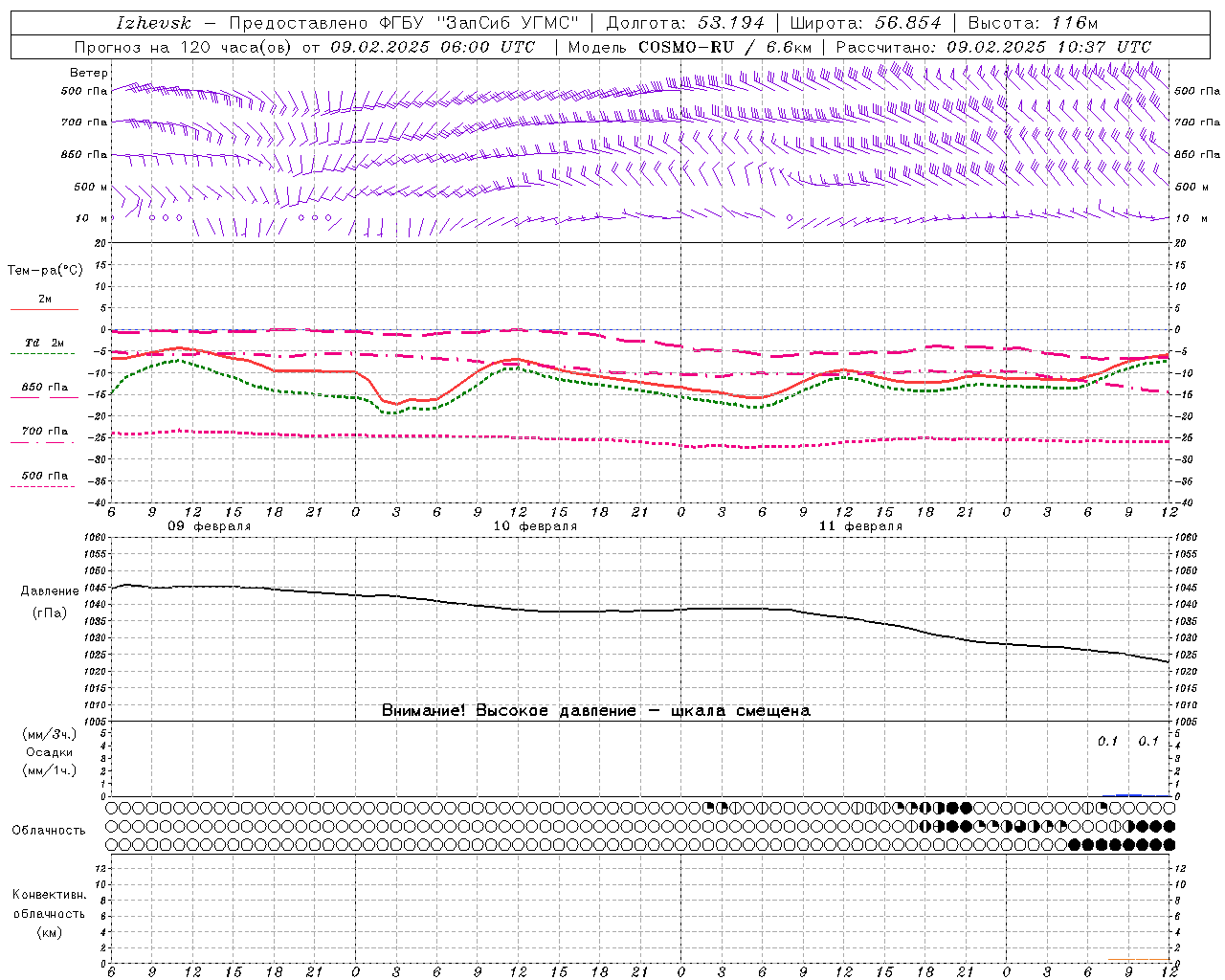Screen dimensions: 1225x980
Task: Click the 700 гПа temperature legend entry
Action: click(x=45, y=431)
